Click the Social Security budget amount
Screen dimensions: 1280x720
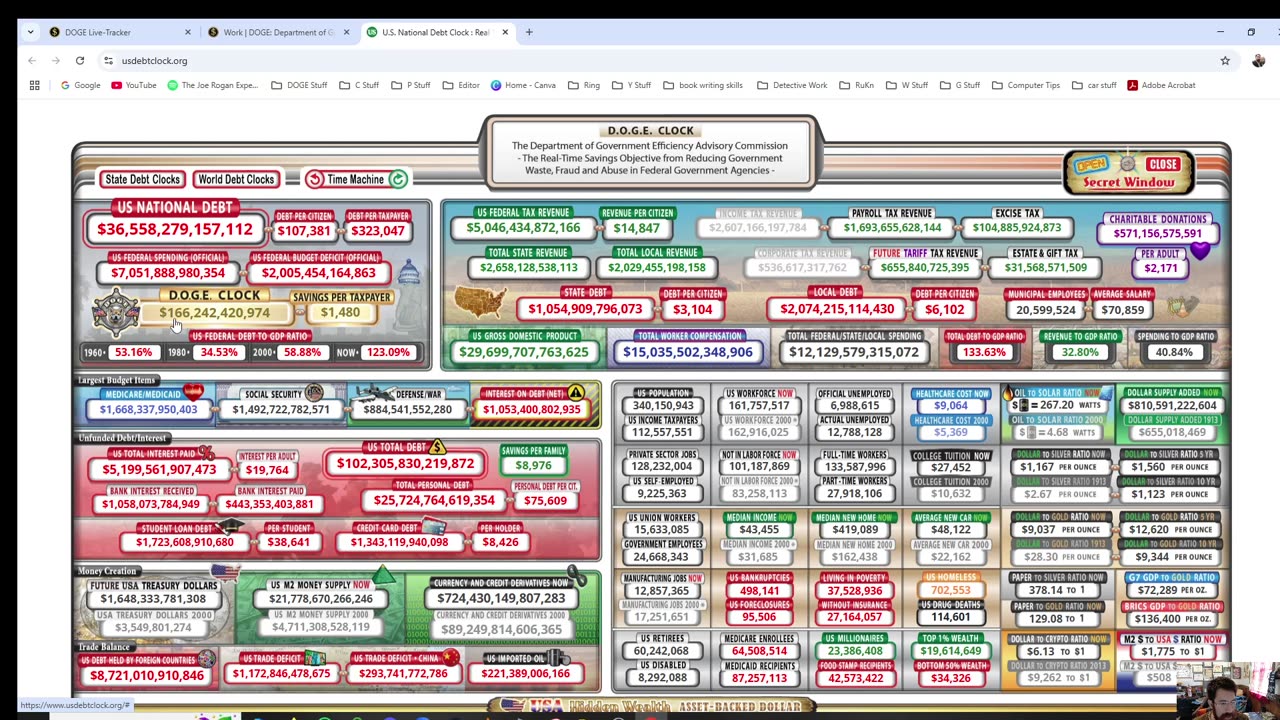click(x=281, y=409)
